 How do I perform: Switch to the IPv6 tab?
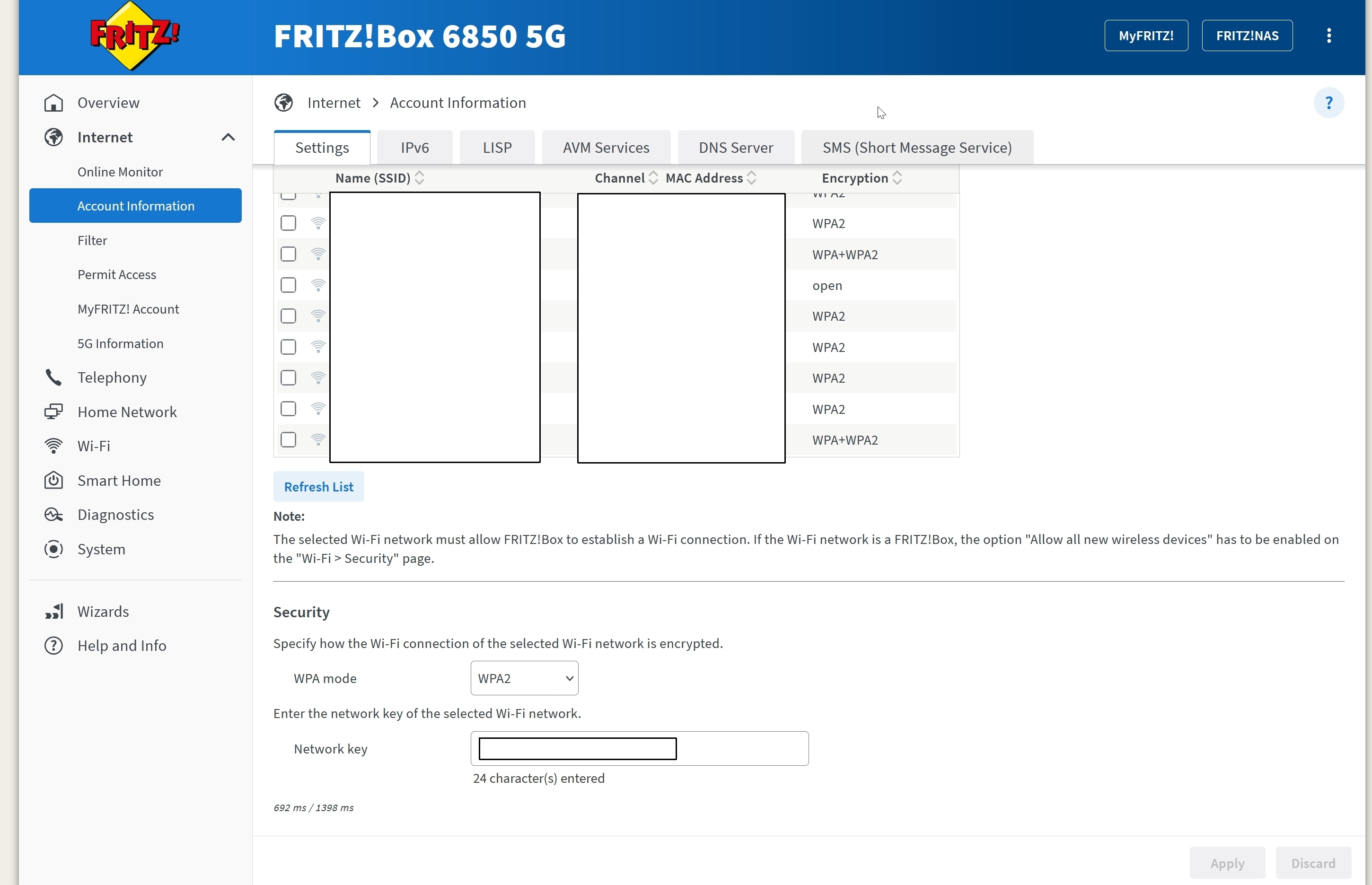click(x=415, y=148)
